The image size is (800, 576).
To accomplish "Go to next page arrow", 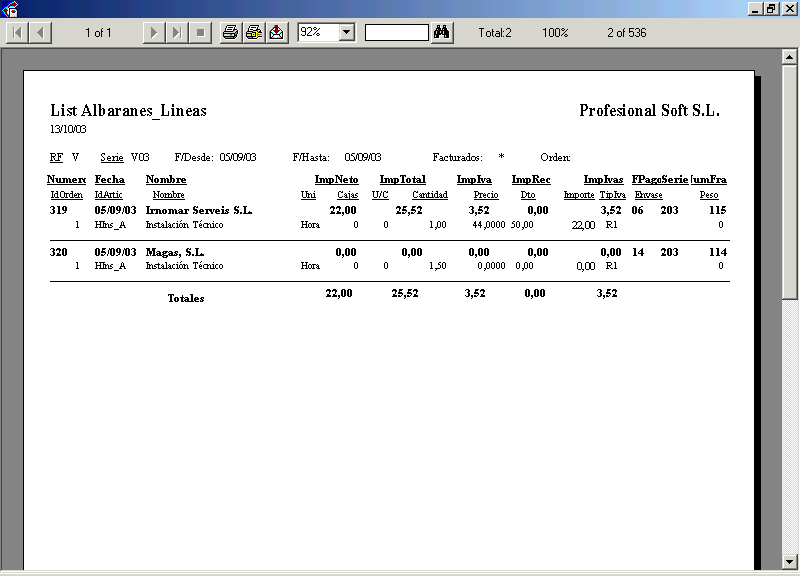I will (153, 33).
